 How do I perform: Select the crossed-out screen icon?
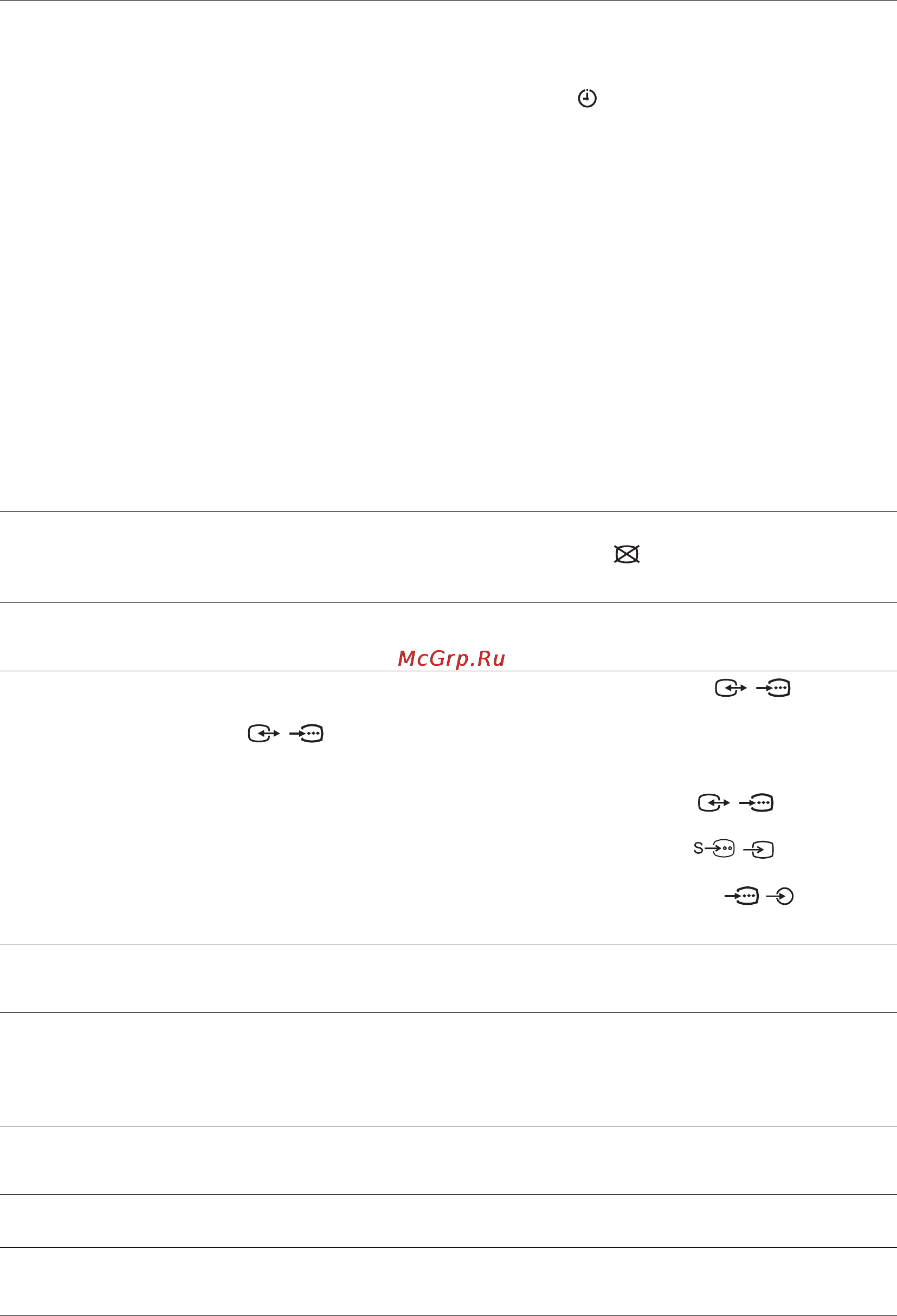[627, 554]
